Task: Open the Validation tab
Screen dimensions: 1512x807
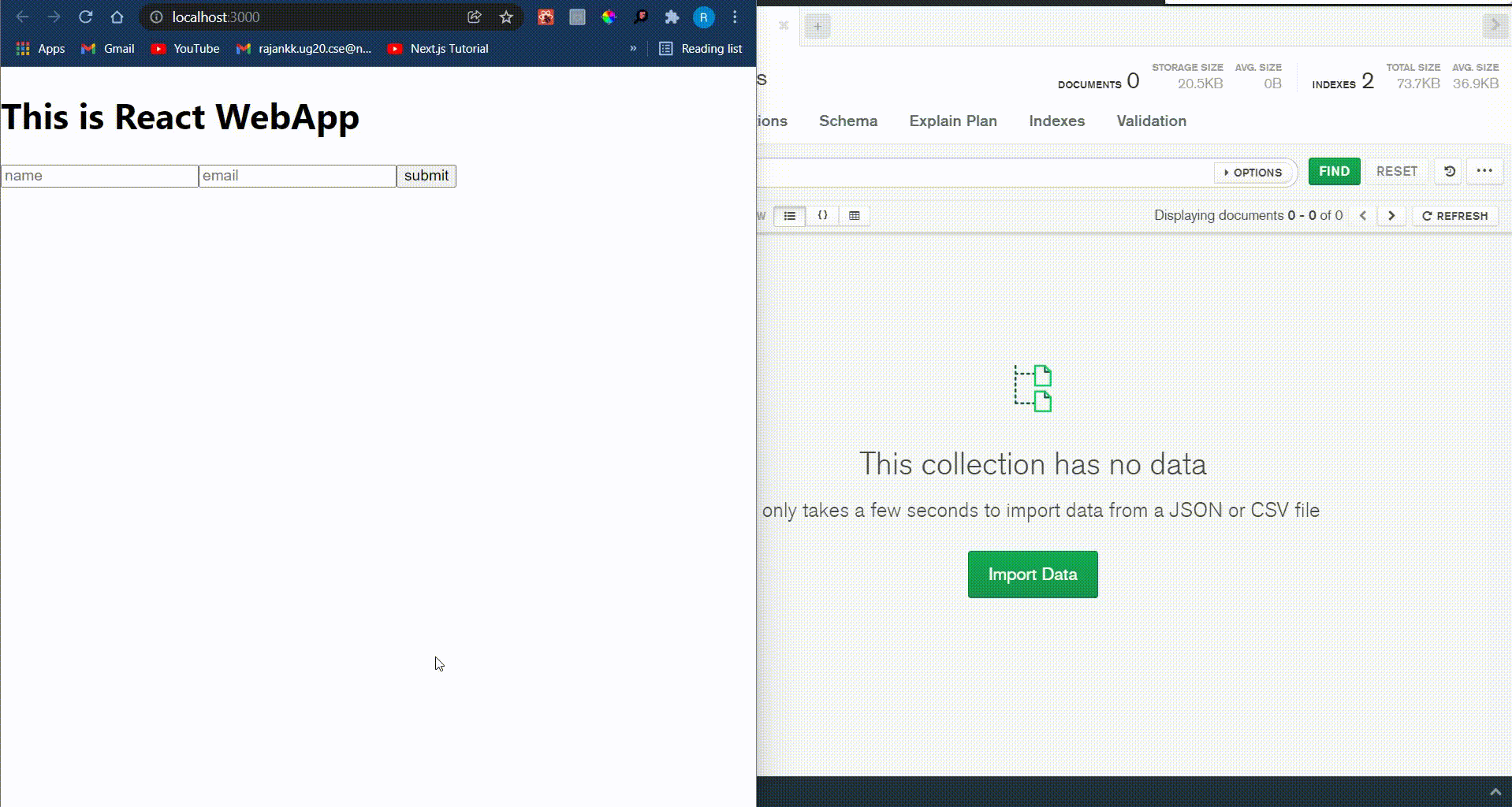Action: 1151,121
